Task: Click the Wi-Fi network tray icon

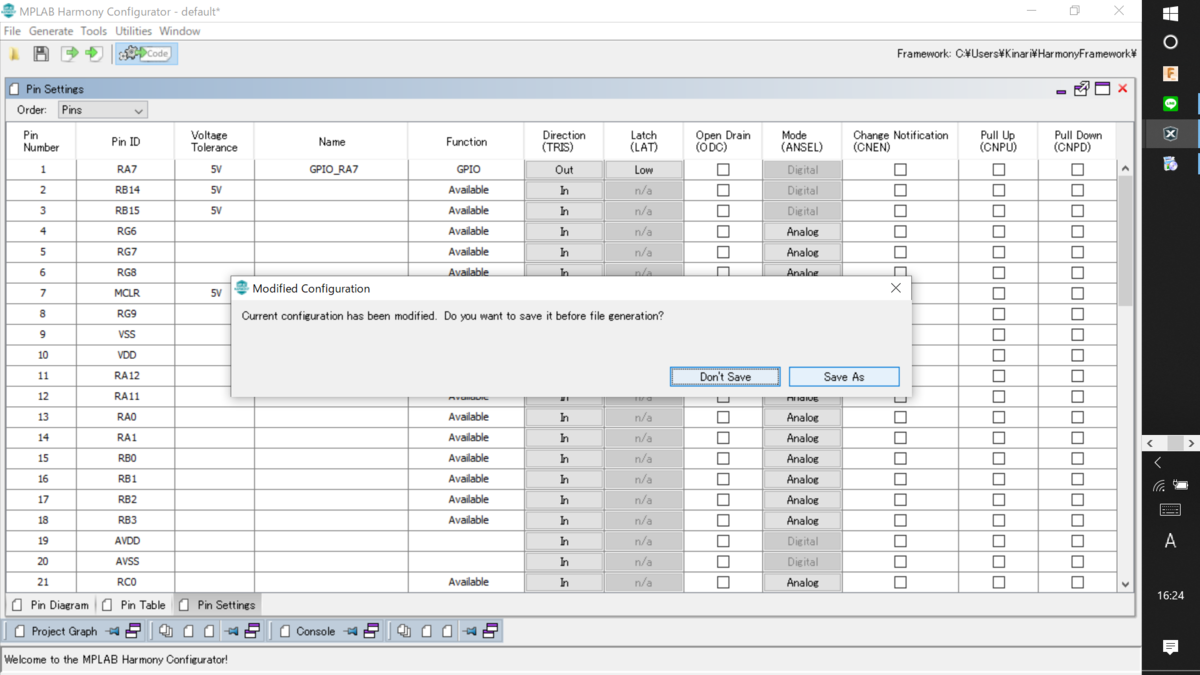Action: coord(1159,486)
